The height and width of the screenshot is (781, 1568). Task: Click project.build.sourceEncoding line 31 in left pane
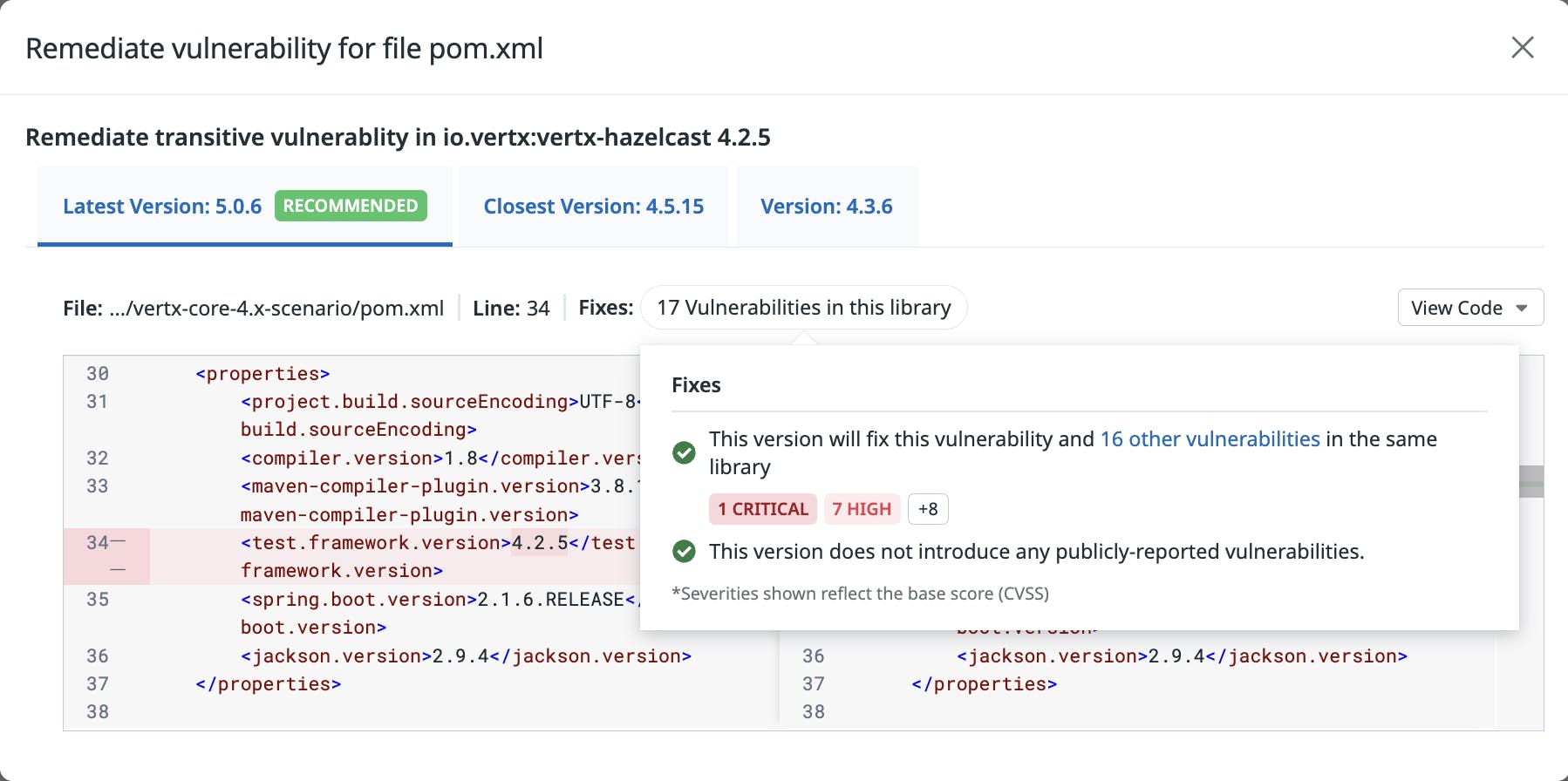[x=440, y=416]
